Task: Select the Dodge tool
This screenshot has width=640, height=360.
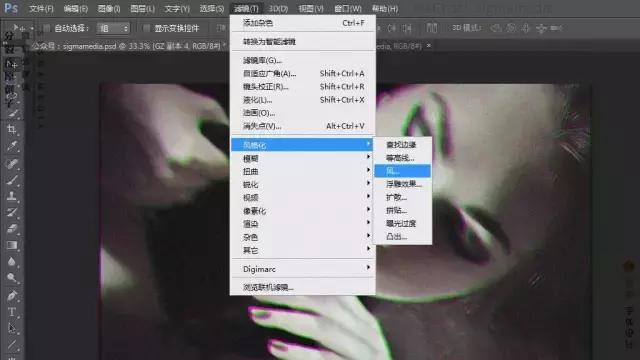Action: click(12, 278)
